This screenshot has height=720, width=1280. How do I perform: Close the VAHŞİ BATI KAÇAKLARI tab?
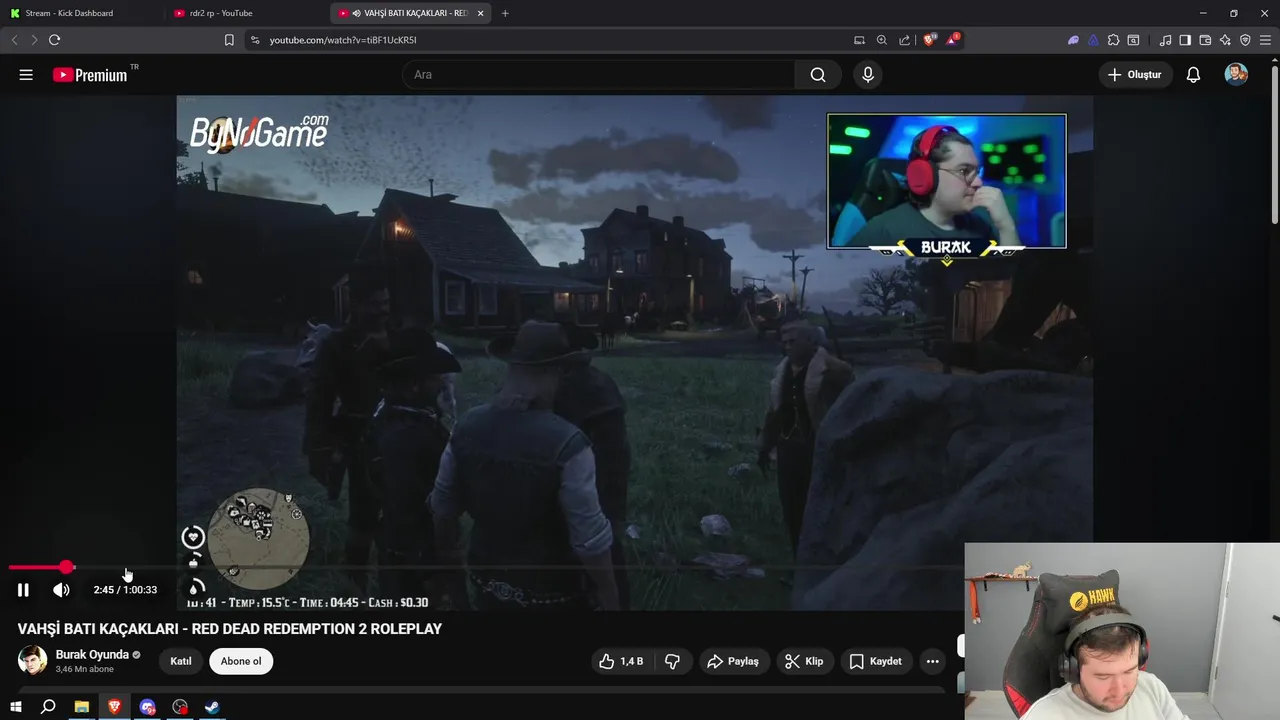click(481, 13)
